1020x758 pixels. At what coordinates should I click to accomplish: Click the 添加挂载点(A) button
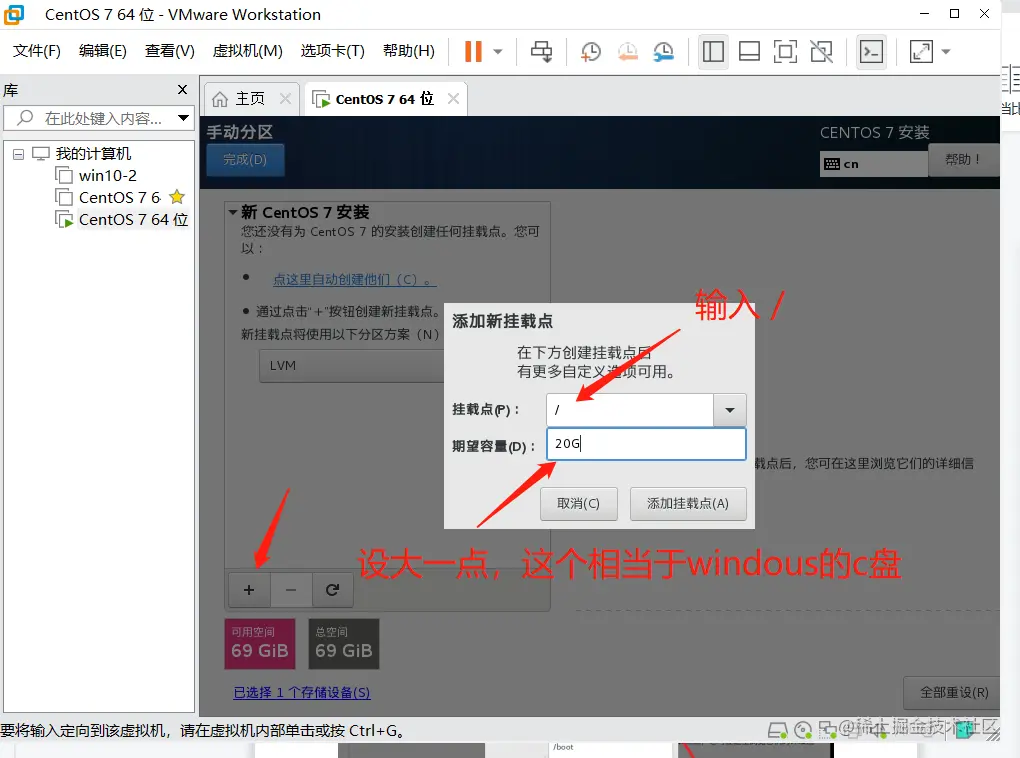coord(688,504)
